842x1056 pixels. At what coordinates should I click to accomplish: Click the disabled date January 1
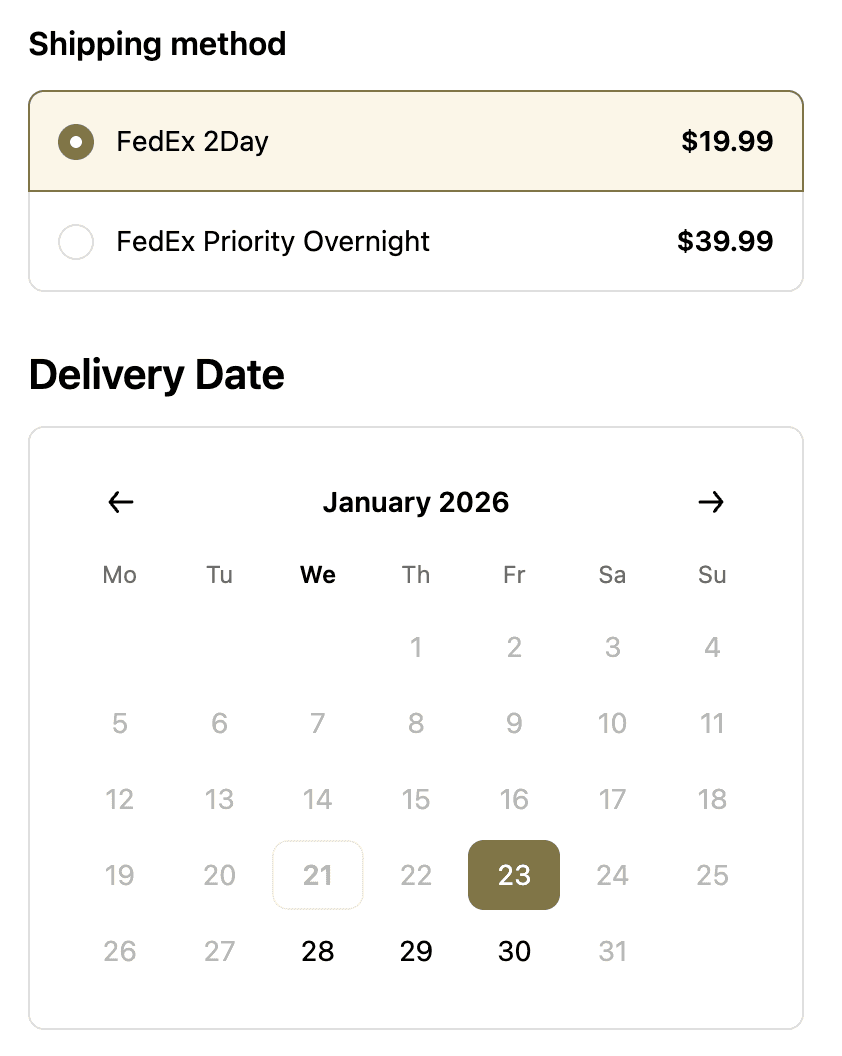(x=415, y=647)
